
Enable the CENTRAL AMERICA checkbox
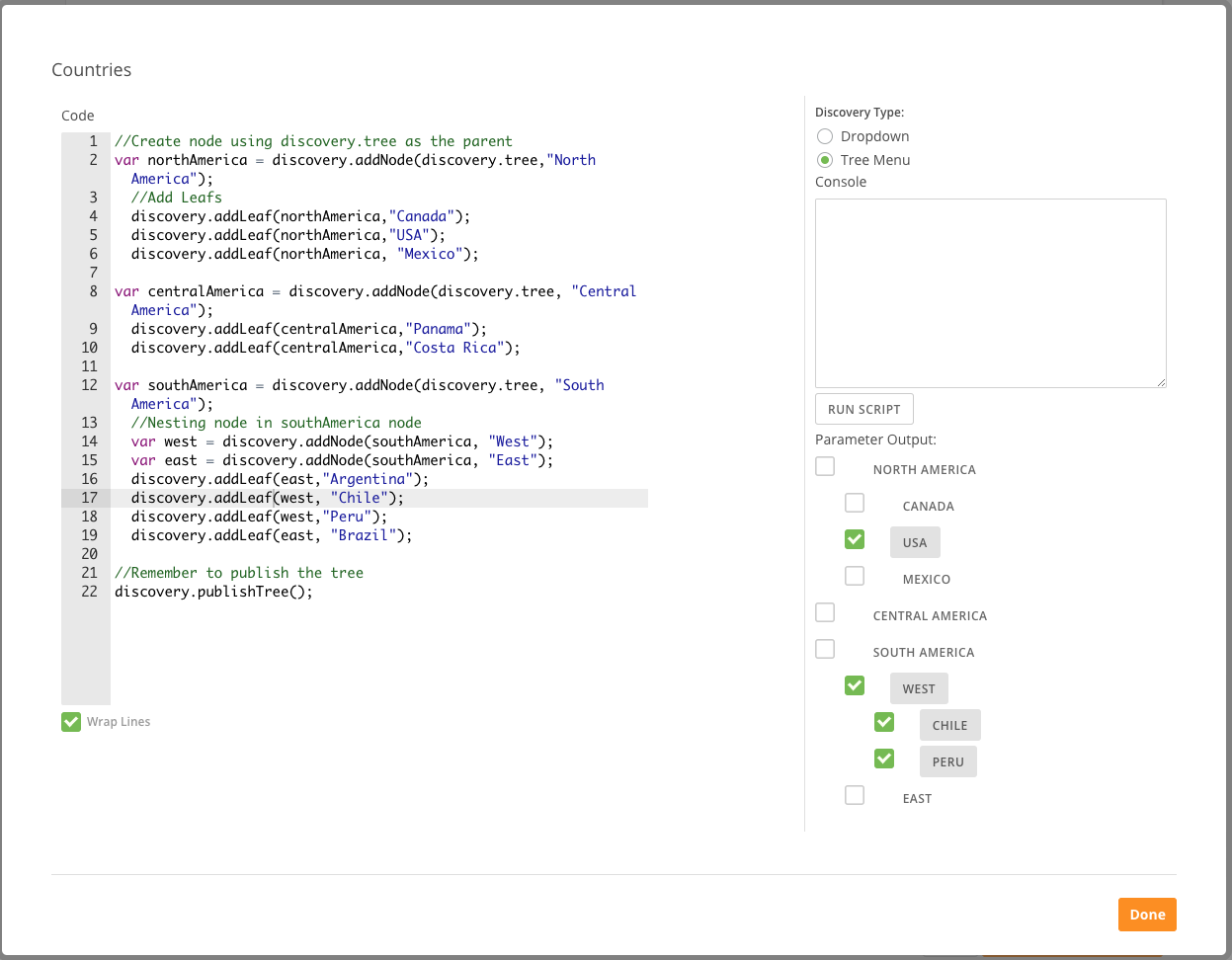pos(825,612)
